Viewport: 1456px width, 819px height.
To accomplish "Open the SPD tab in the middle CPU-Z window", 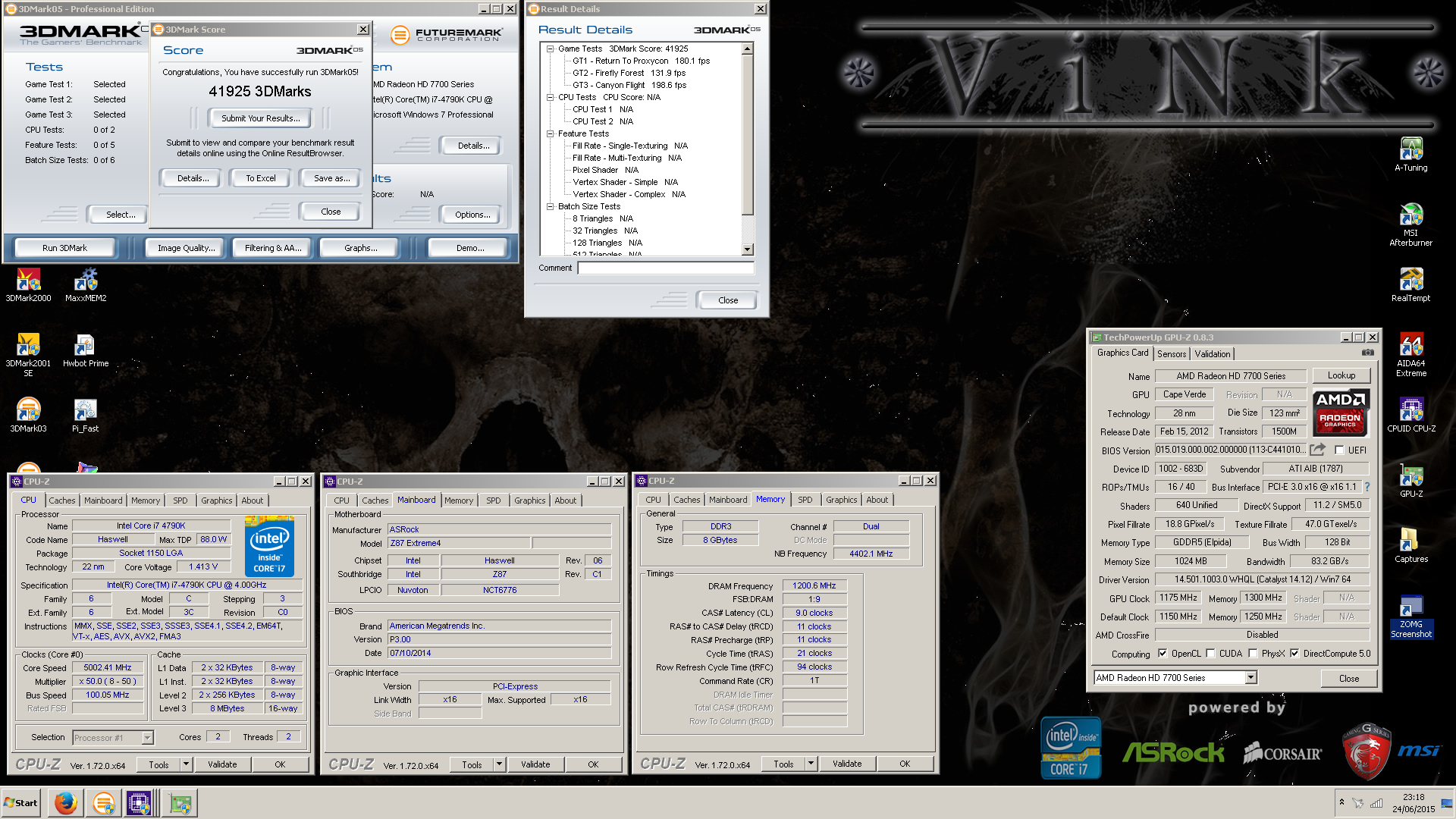I will coord(493,500).
